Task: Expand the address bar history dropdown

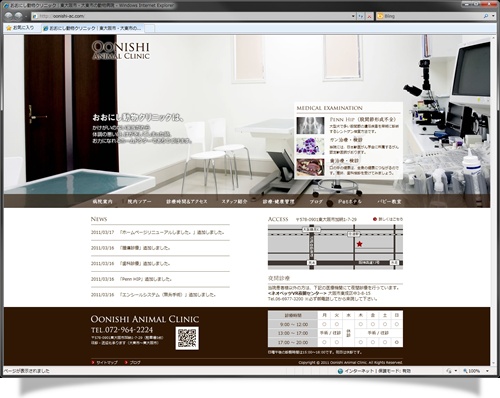Action: tap(353, 16)
